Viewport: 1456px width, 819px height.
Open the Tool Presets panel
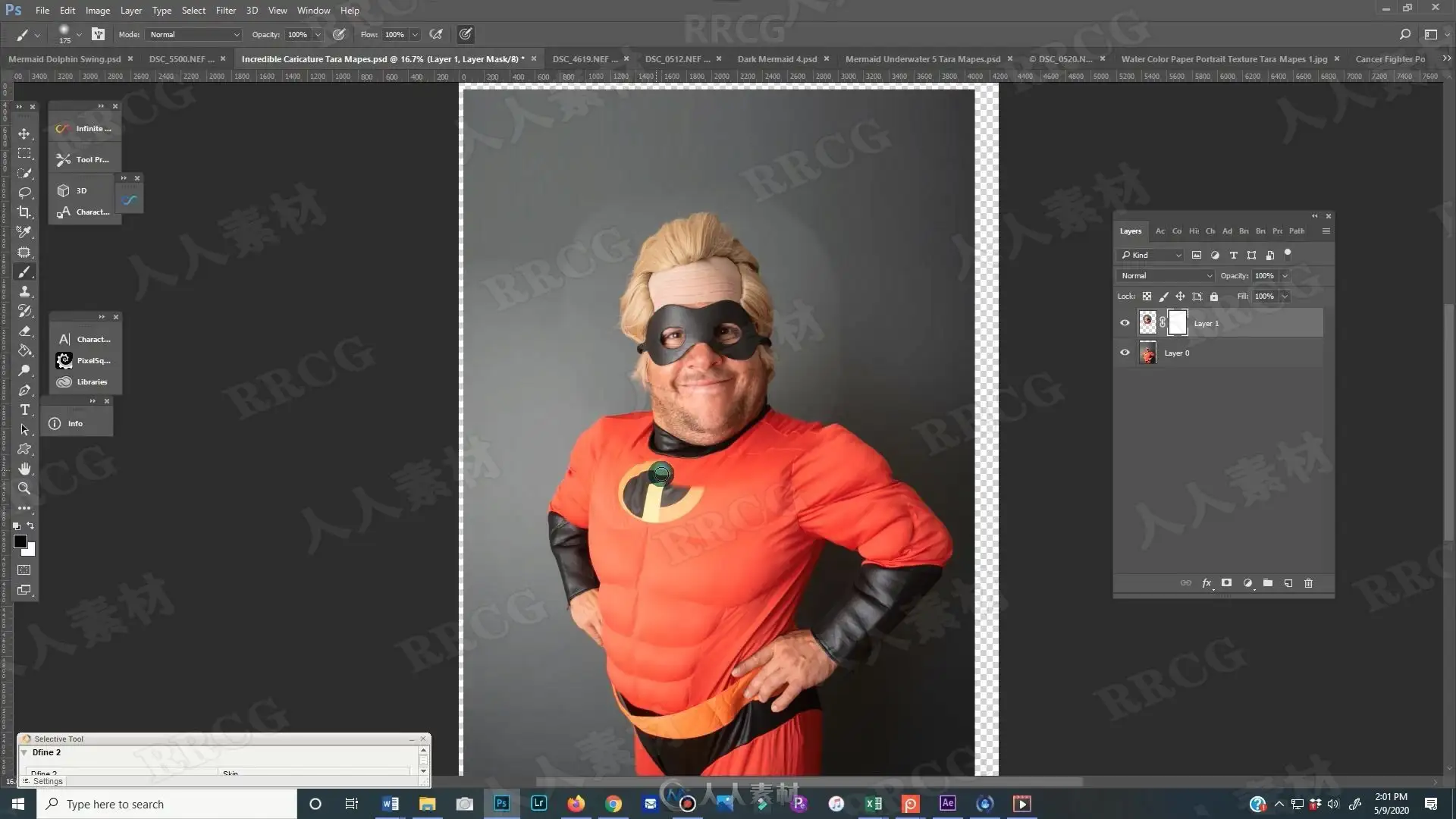pos(85,160)
